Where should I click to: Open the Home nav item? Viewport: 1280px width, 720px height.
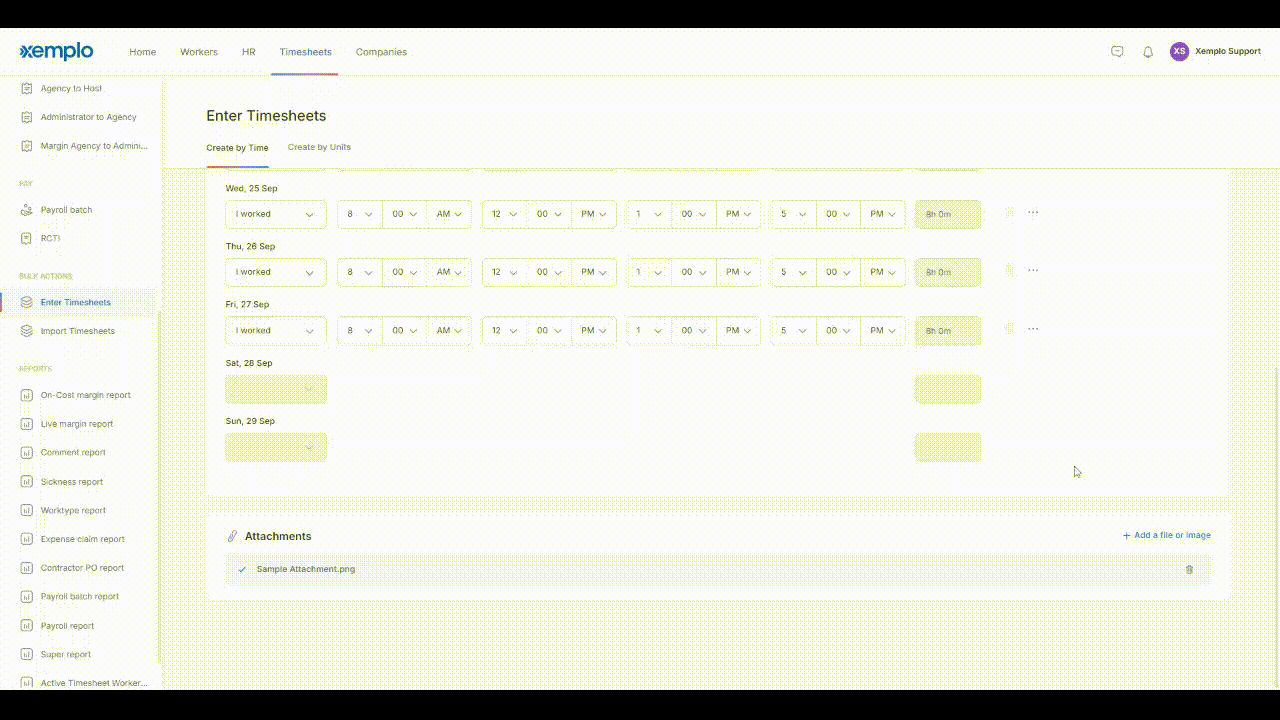142,52
